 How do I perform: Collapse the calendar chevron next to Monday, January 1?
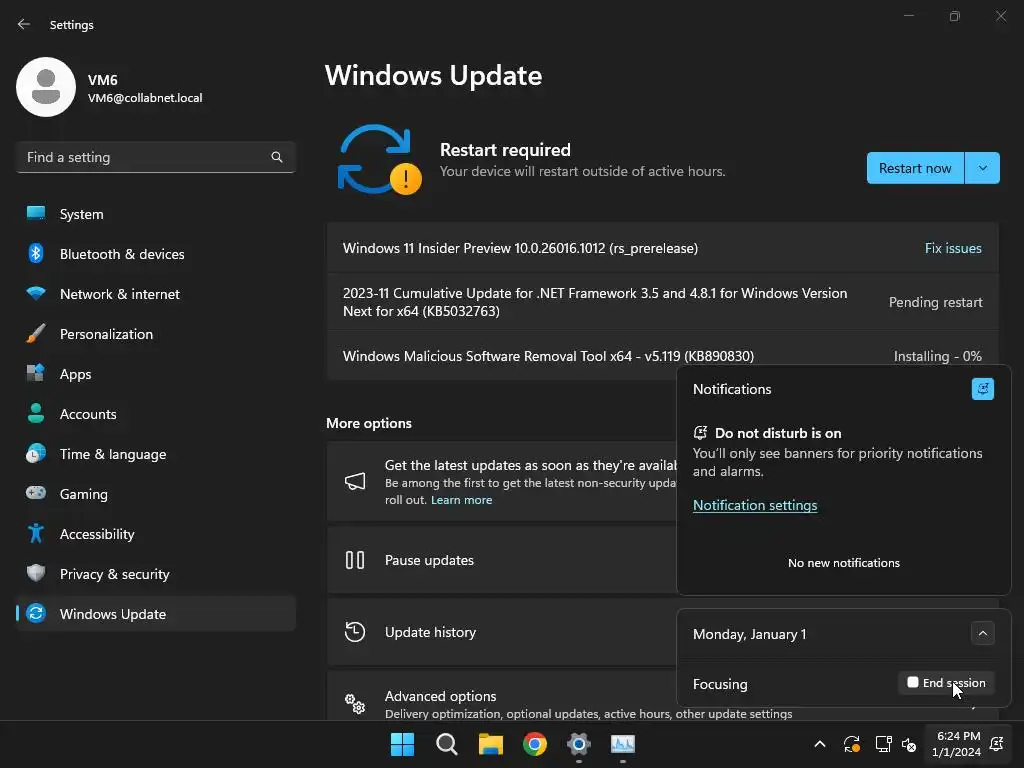pyautogui.click(x=982, y=633)
